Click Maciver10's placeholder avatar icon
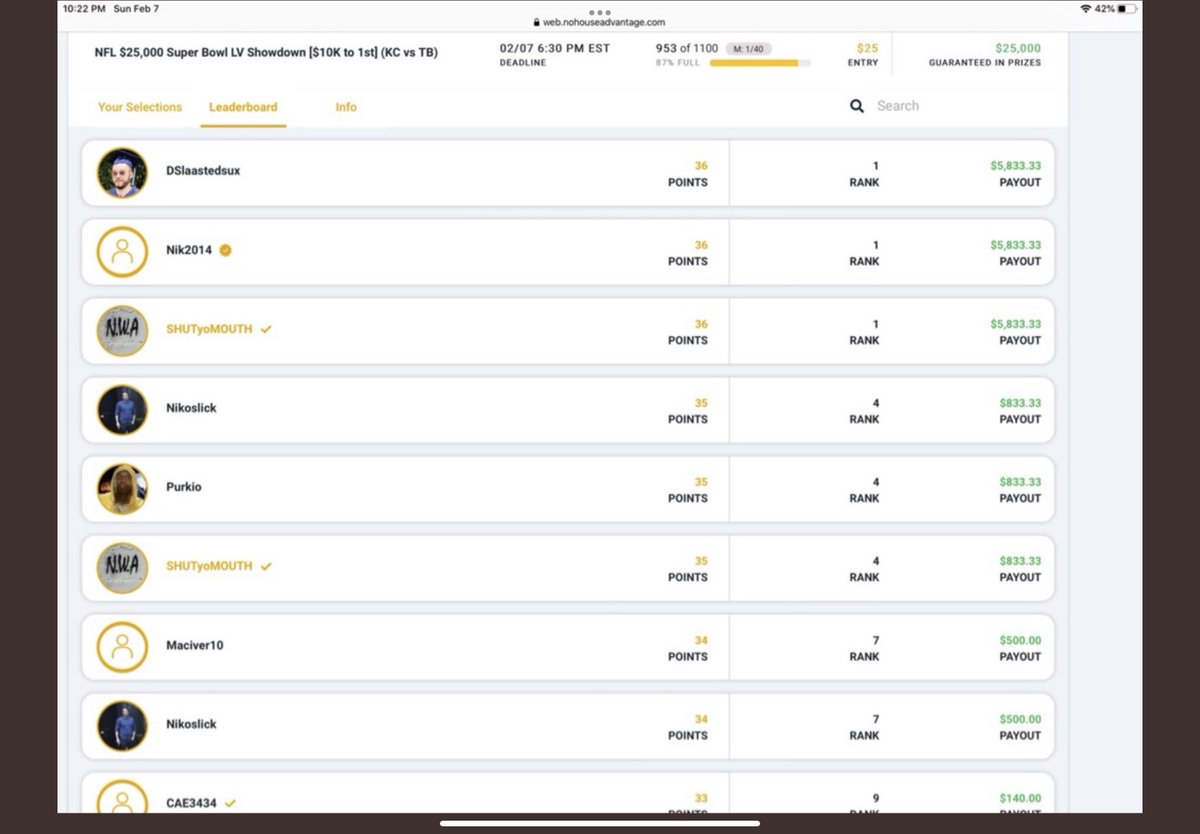The image size is (1200, 834). point(122,647)
